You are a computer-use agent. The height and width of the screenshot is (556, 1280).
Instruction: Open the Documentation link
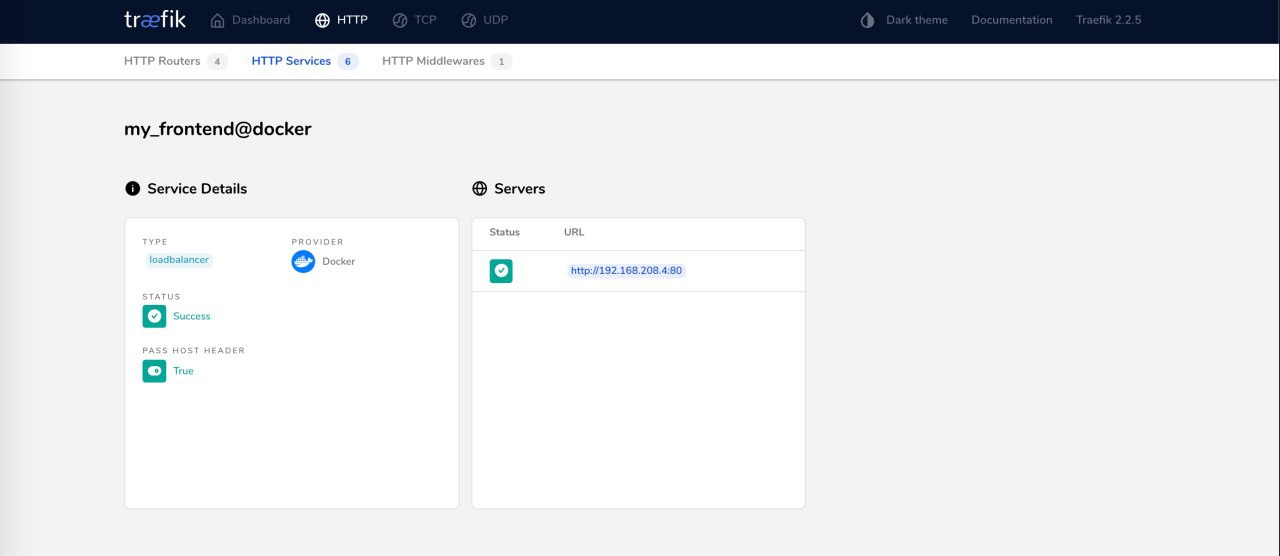point(1012,20)
